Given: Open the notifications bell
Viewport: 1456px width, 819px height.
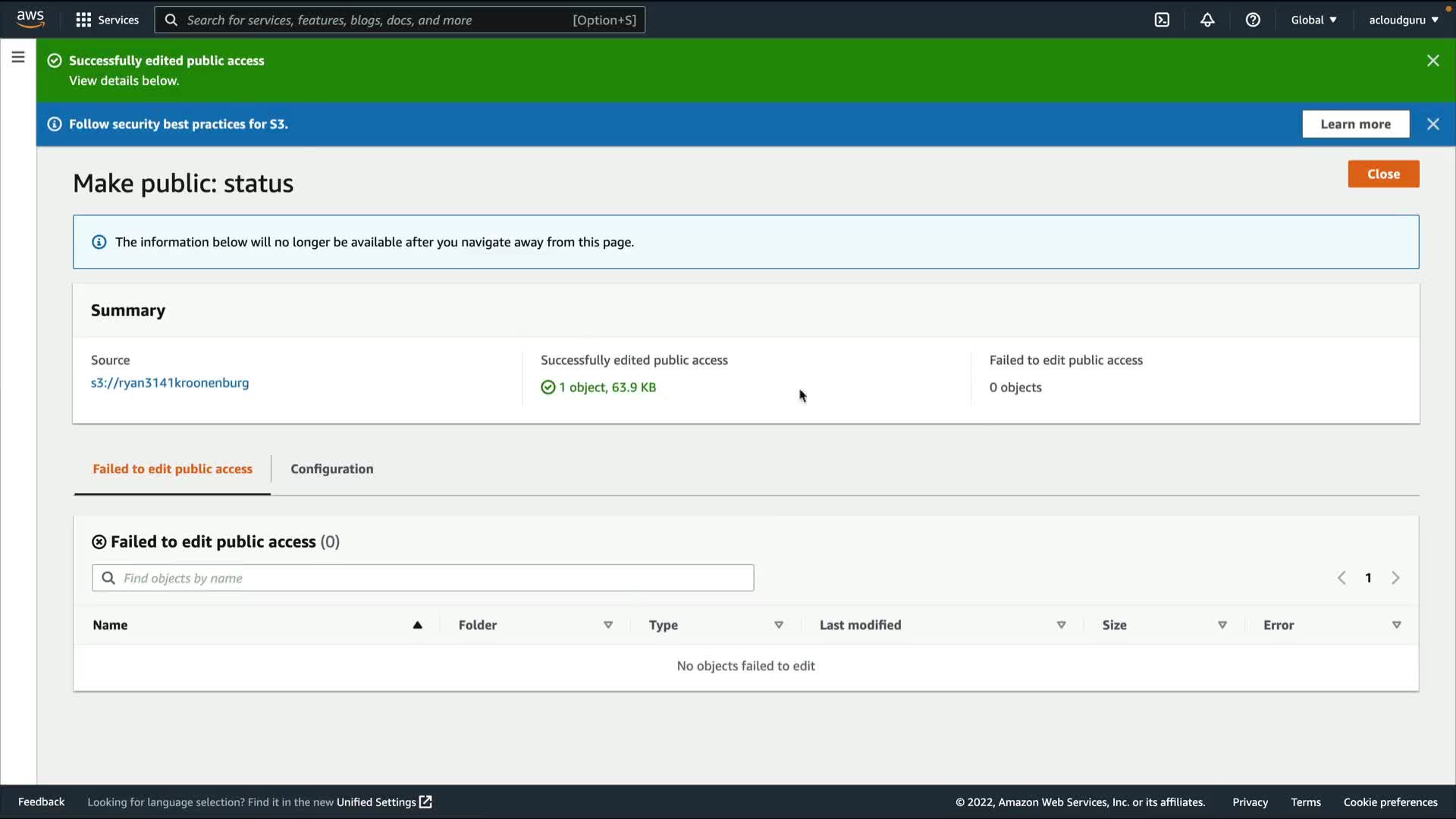Looking at the screenshot, I should click(x=1207, y=20).
